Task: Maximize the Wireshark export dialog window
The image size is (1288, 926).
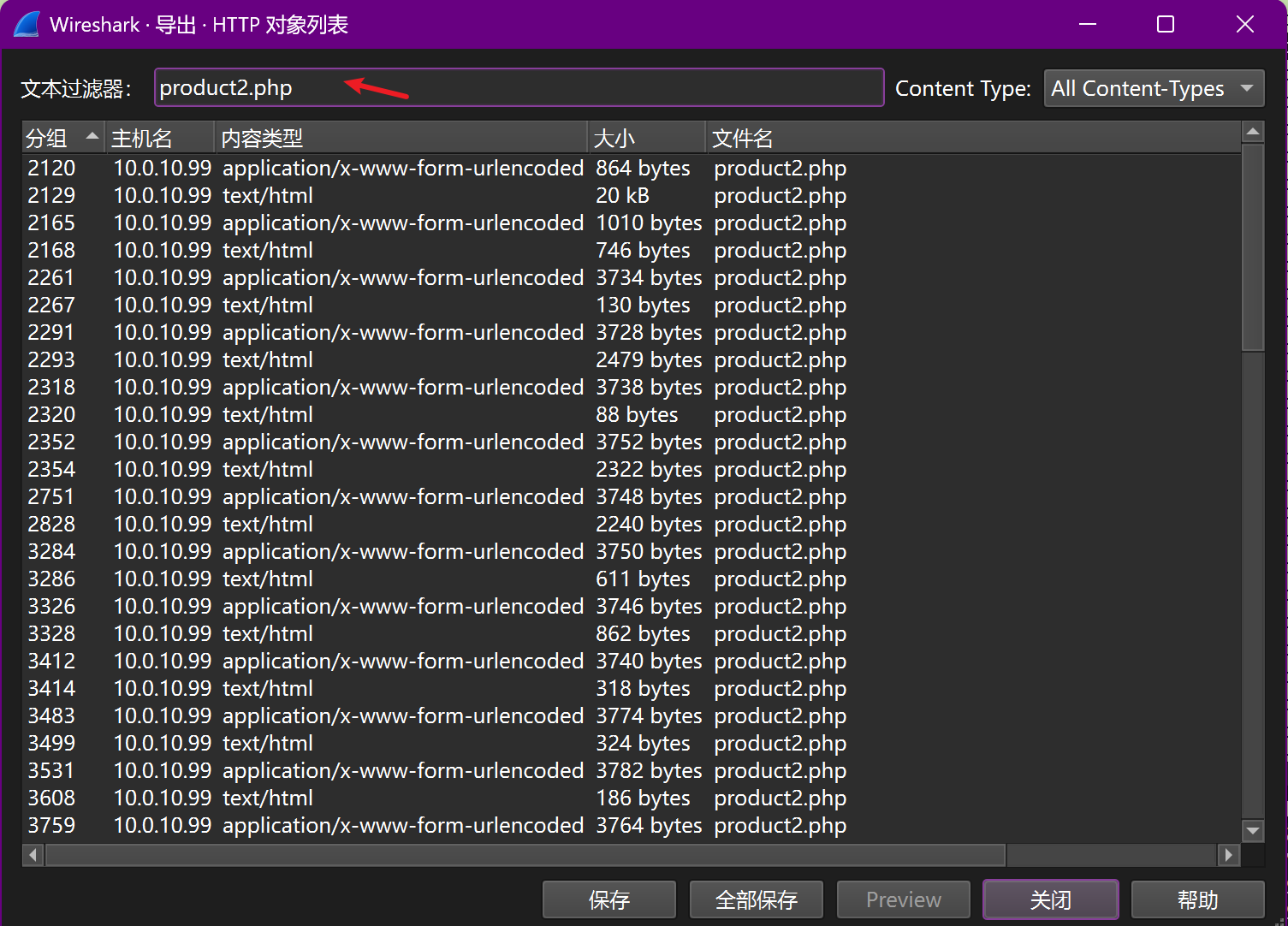Action: [1165, 24]
